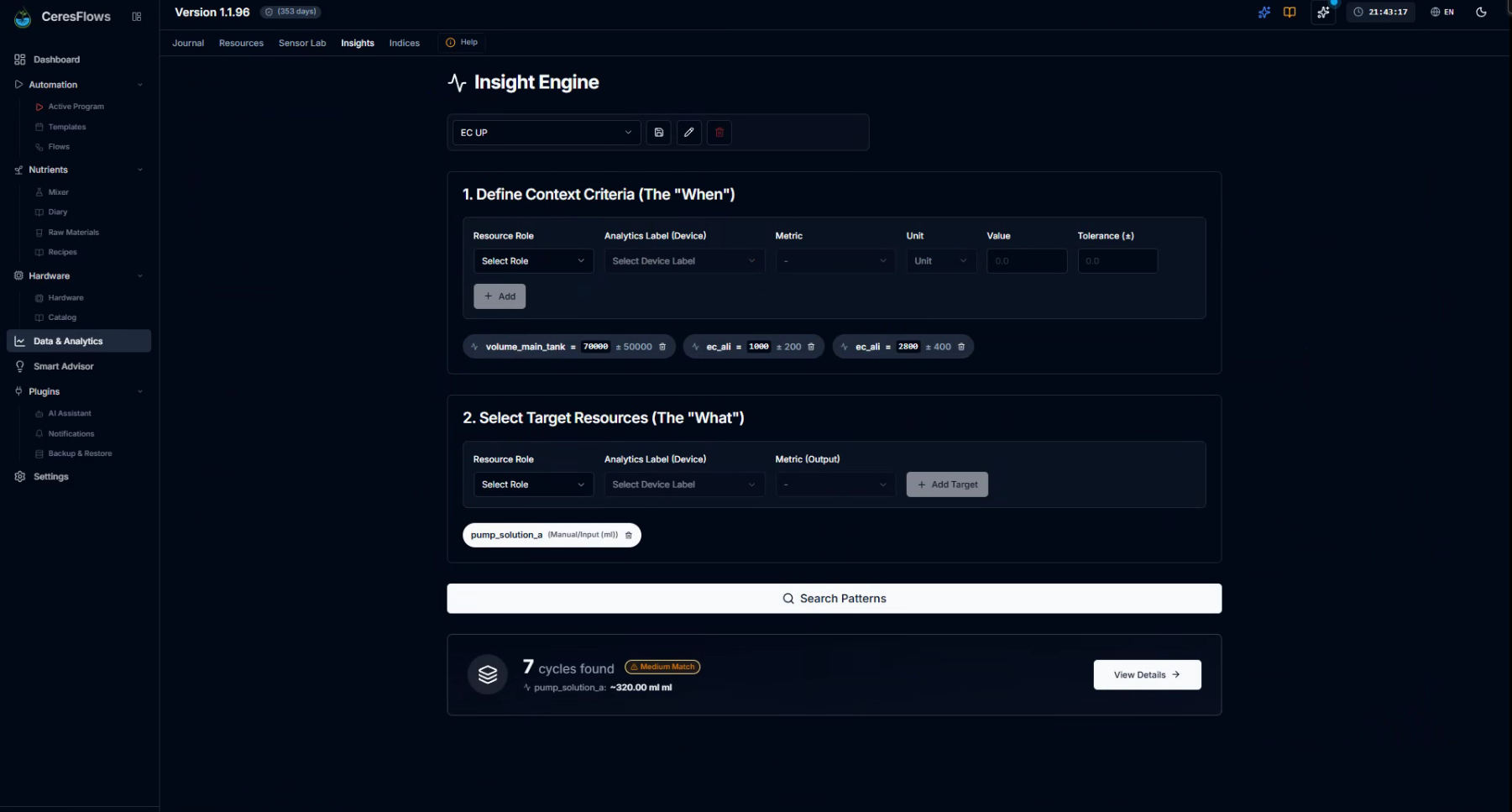Collapse the Nutrients section chevron
The width and height of the screenshot is (1512, 812).
[x=140, y=170]
